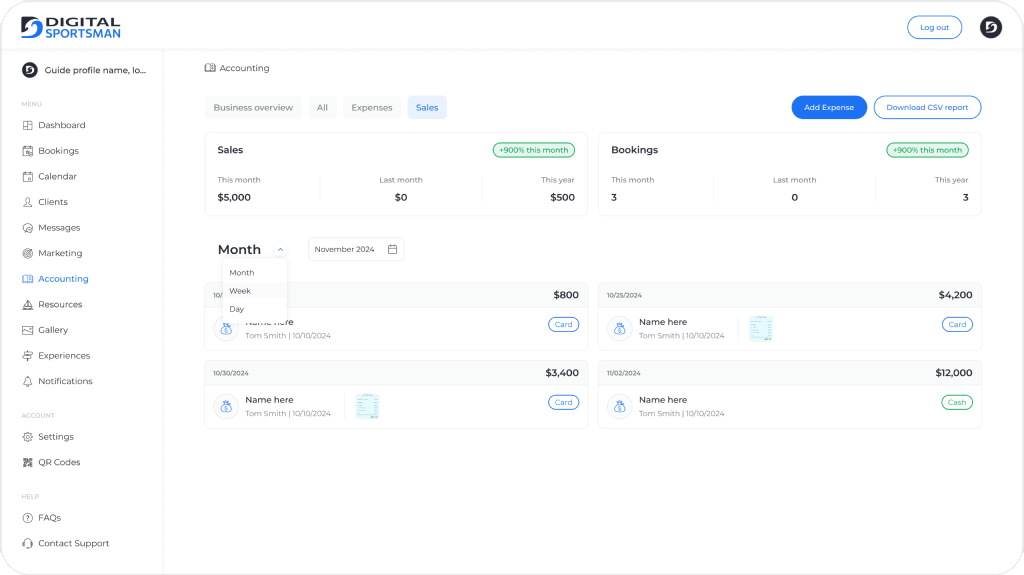This screenshot has height=575, width=1024.
Task: Open the profile avatar icon in top bar
Action: coord(991,27)
